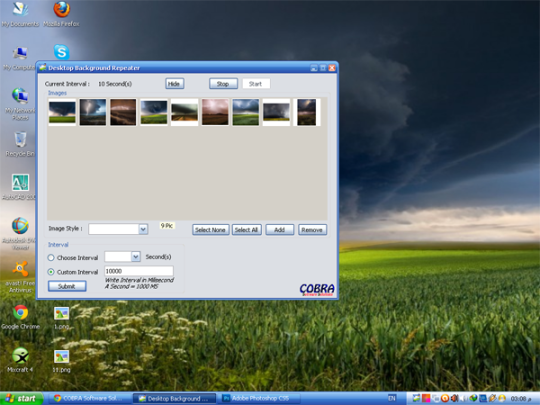The width and height of the screenshot is (540, 405).
Task: Click the globe download manager tray icon
Action: (473, 398)
